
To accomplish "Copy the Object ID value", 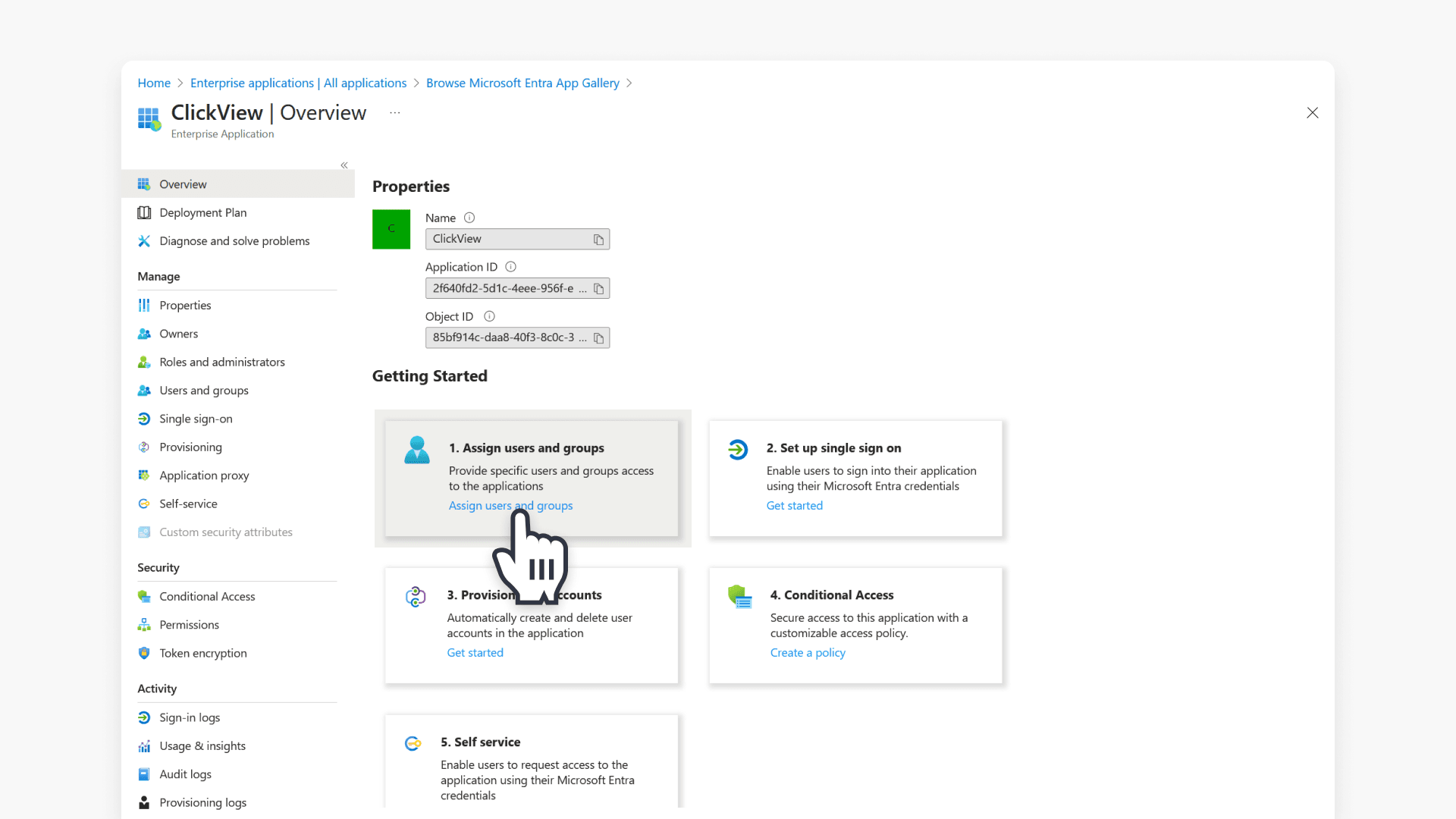I will 599,337.
